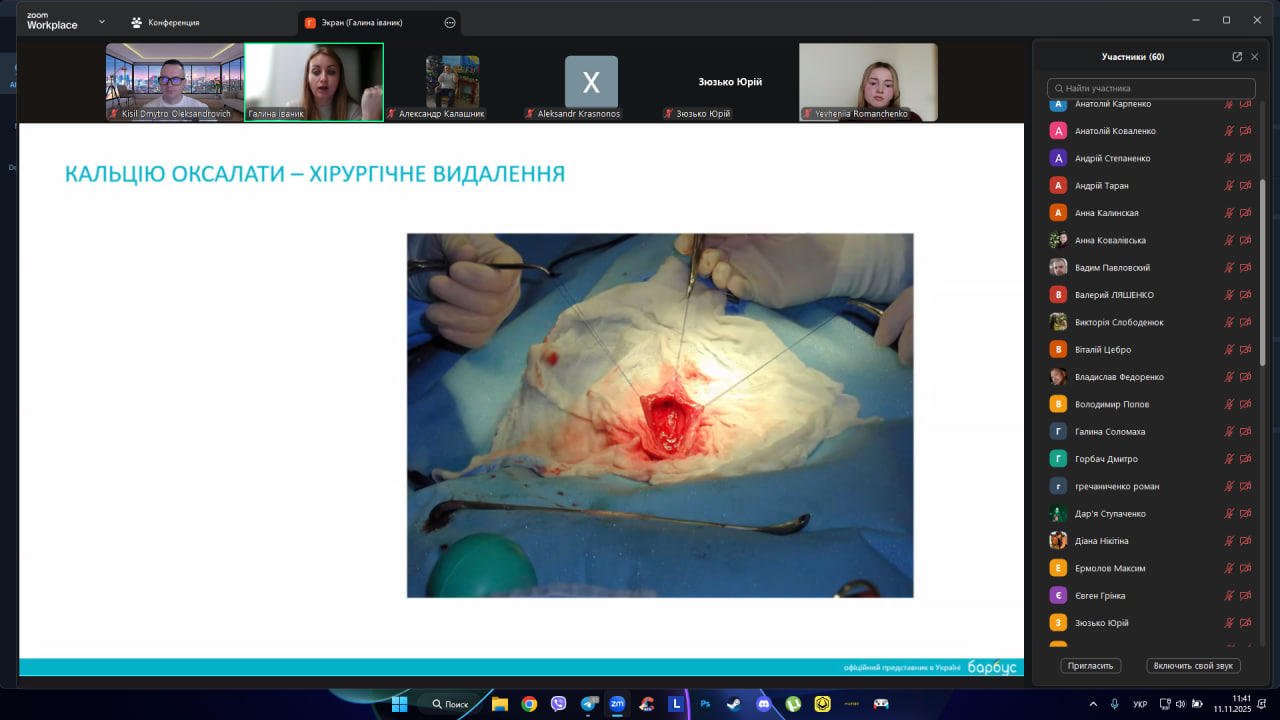Viewport: 1280px width, 720px height.
Task: Toggle microphone icon for Діана Нікітіна
Action: tap(1229, 541)
